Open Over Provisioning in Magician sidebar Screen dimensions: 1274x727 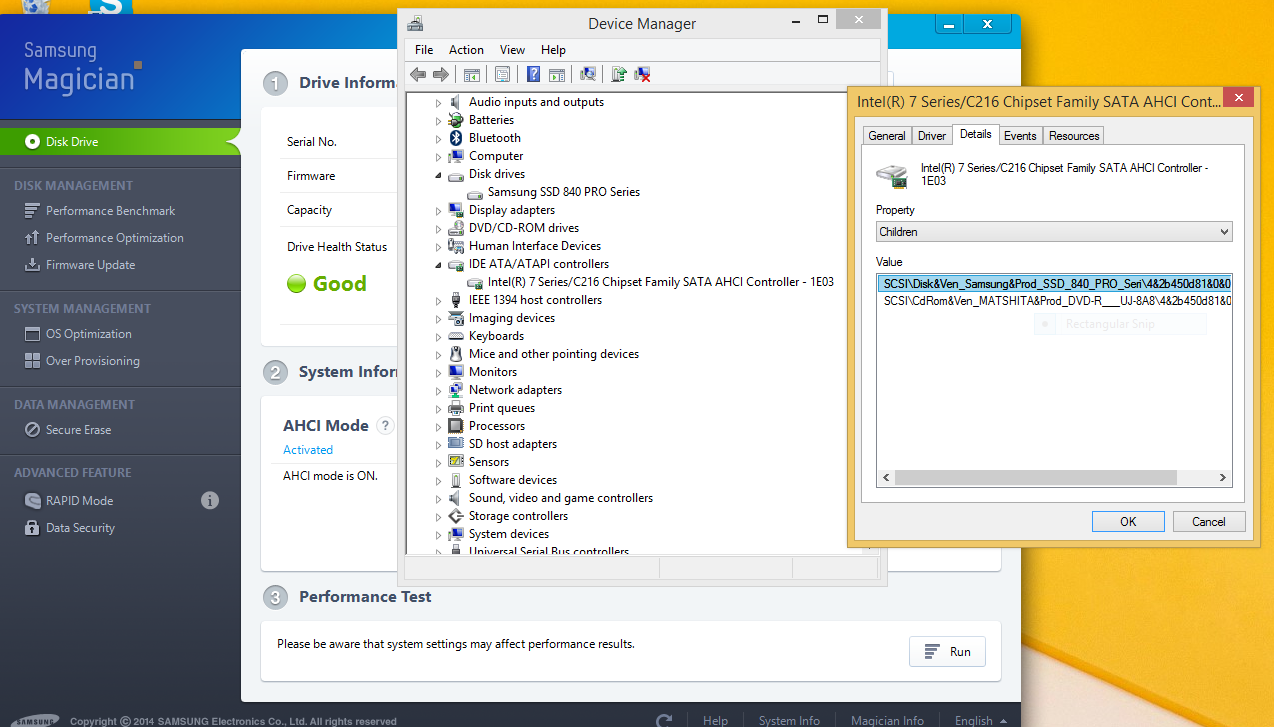coord(93,361)
